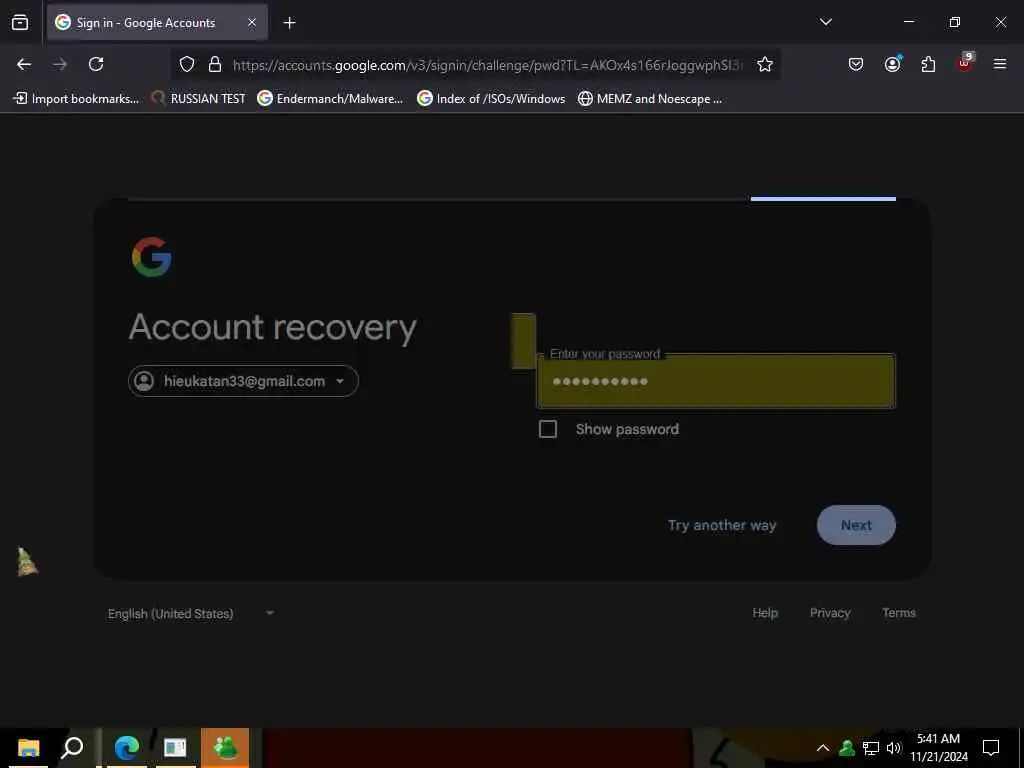Viewport: 1024px width, 768px height.
Task: Open RUSSIAN TEST bookmark
Action: (199, 99)
